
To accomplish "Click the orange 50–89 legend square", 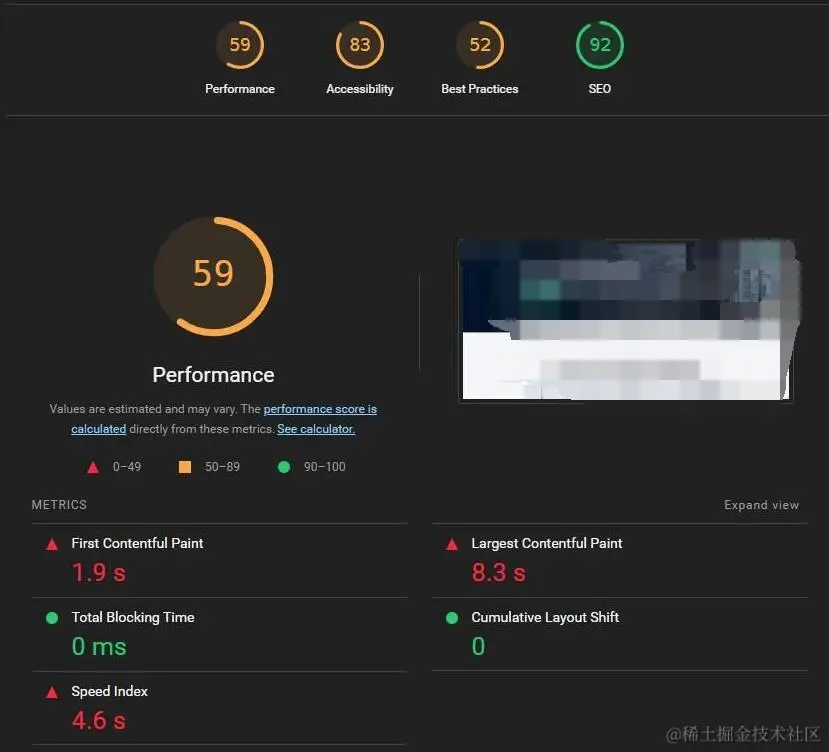I will 185,467.
